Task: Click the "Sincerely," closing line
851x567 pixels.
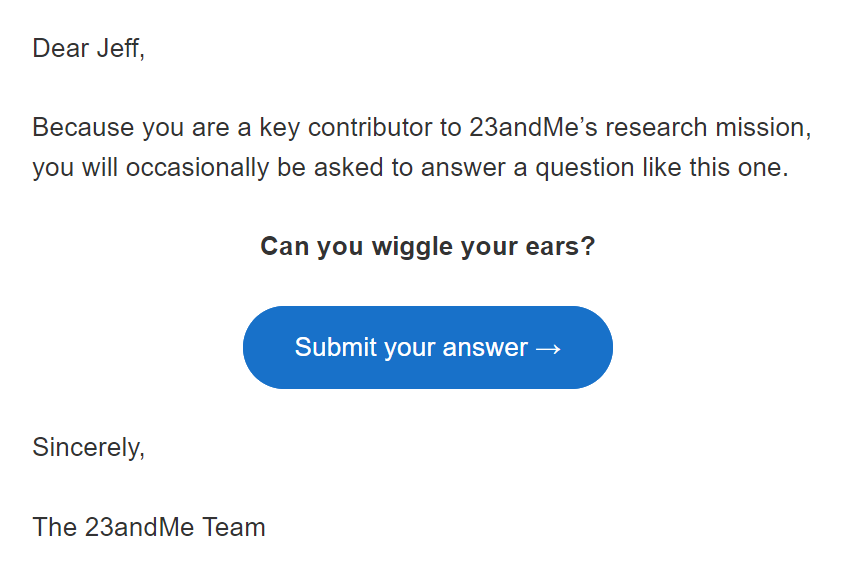Action: coord(88,447)
